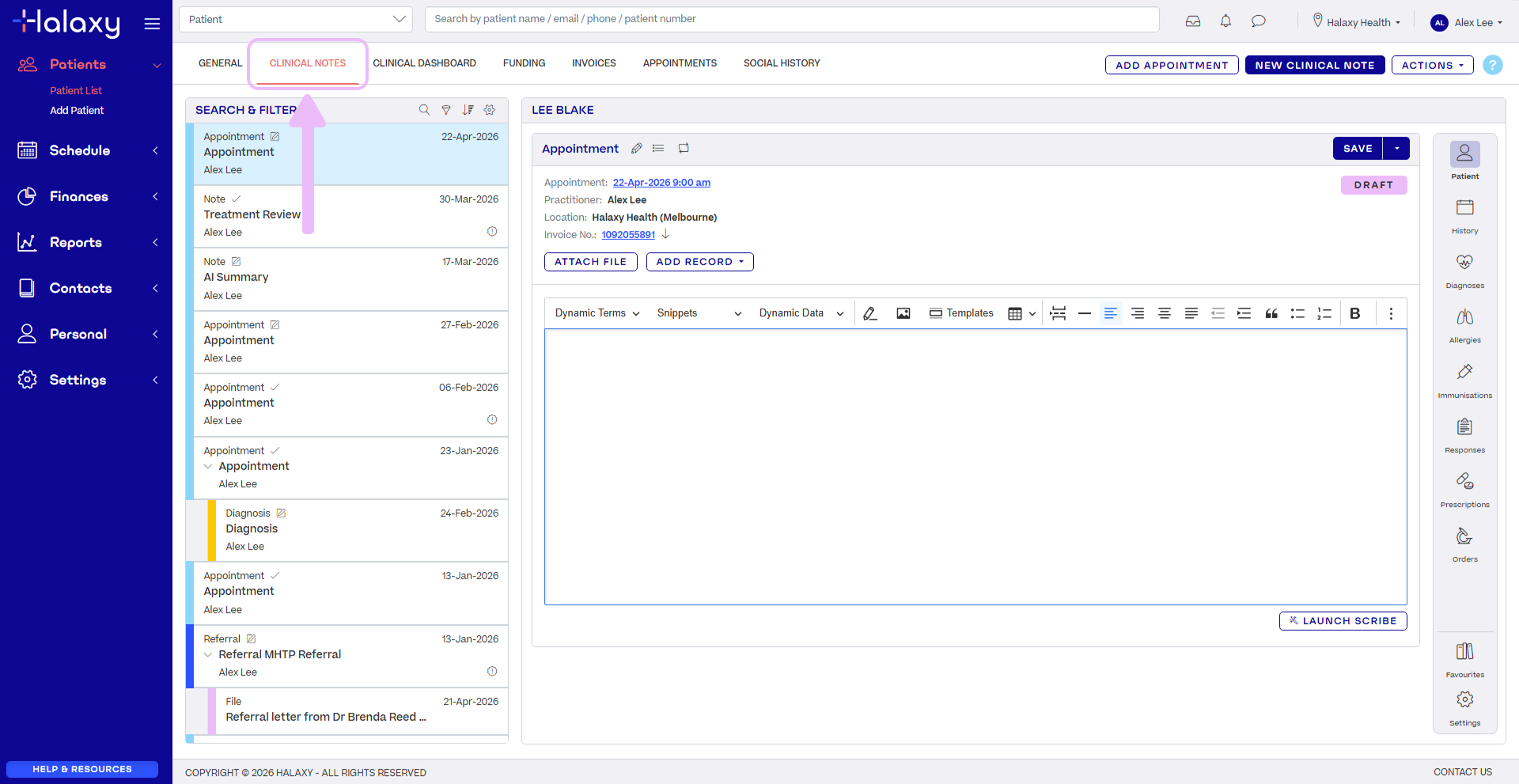Click the sort order icon in notes list

[x=468, y=110]
